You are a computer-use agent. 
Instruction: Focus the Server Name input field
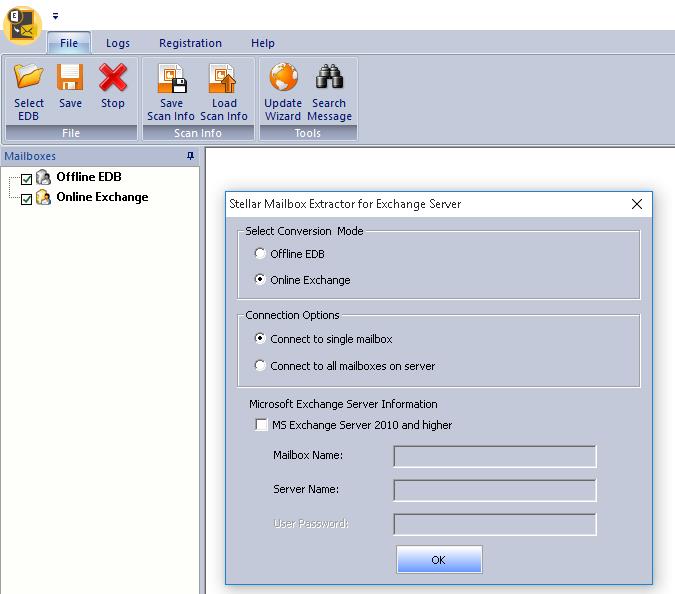[495, 490]
